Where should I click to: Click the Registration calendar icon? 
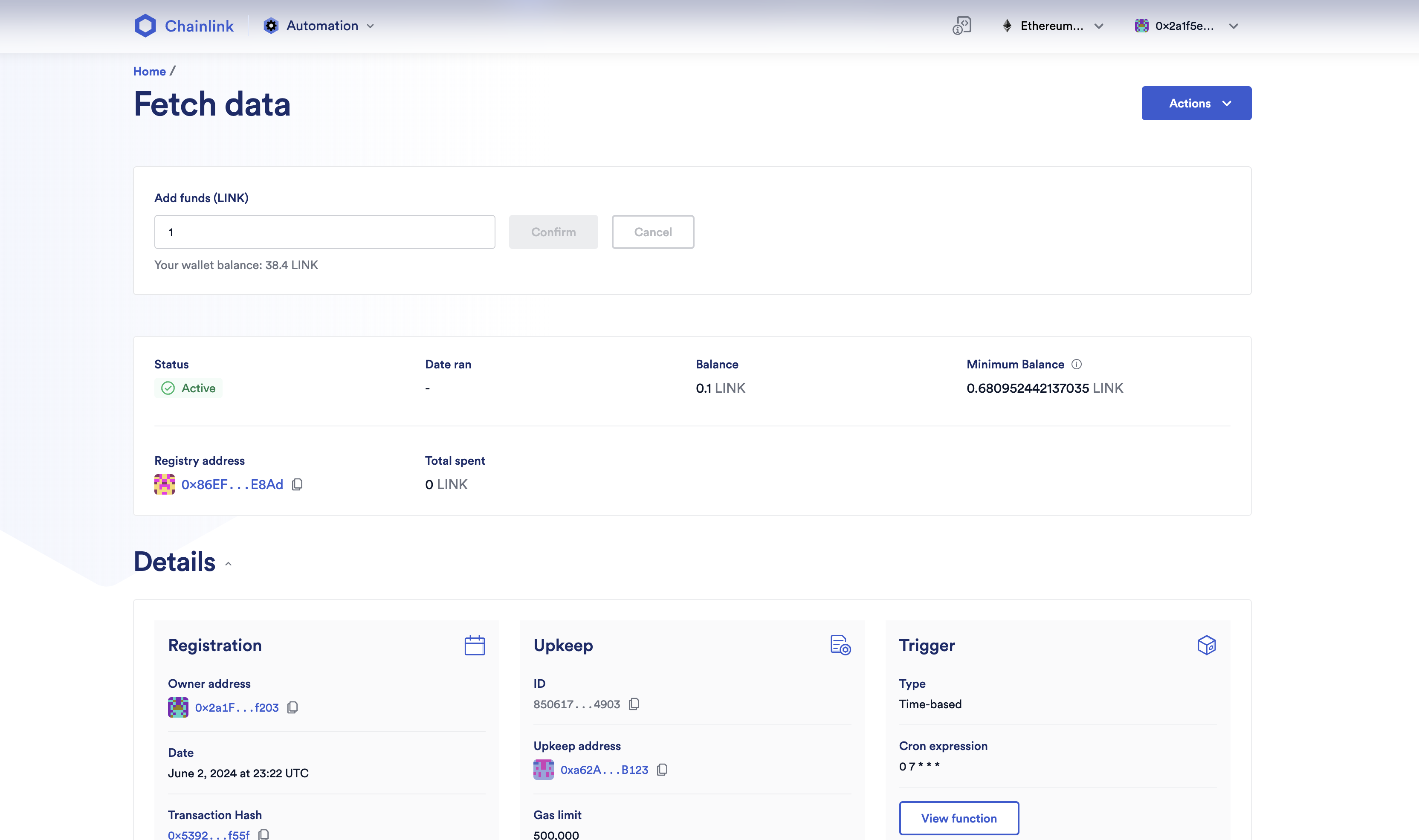click(474, 645)
